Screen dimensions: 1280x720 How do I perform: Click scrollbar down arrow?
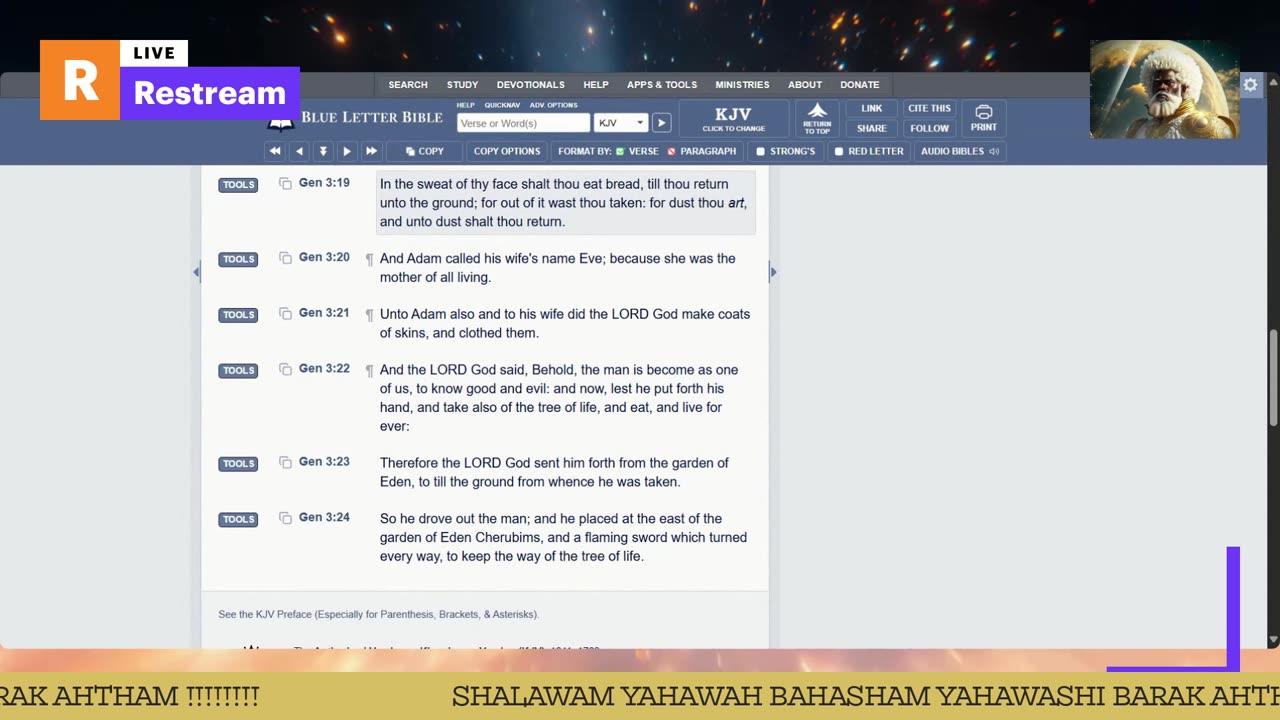[1273, 640]
